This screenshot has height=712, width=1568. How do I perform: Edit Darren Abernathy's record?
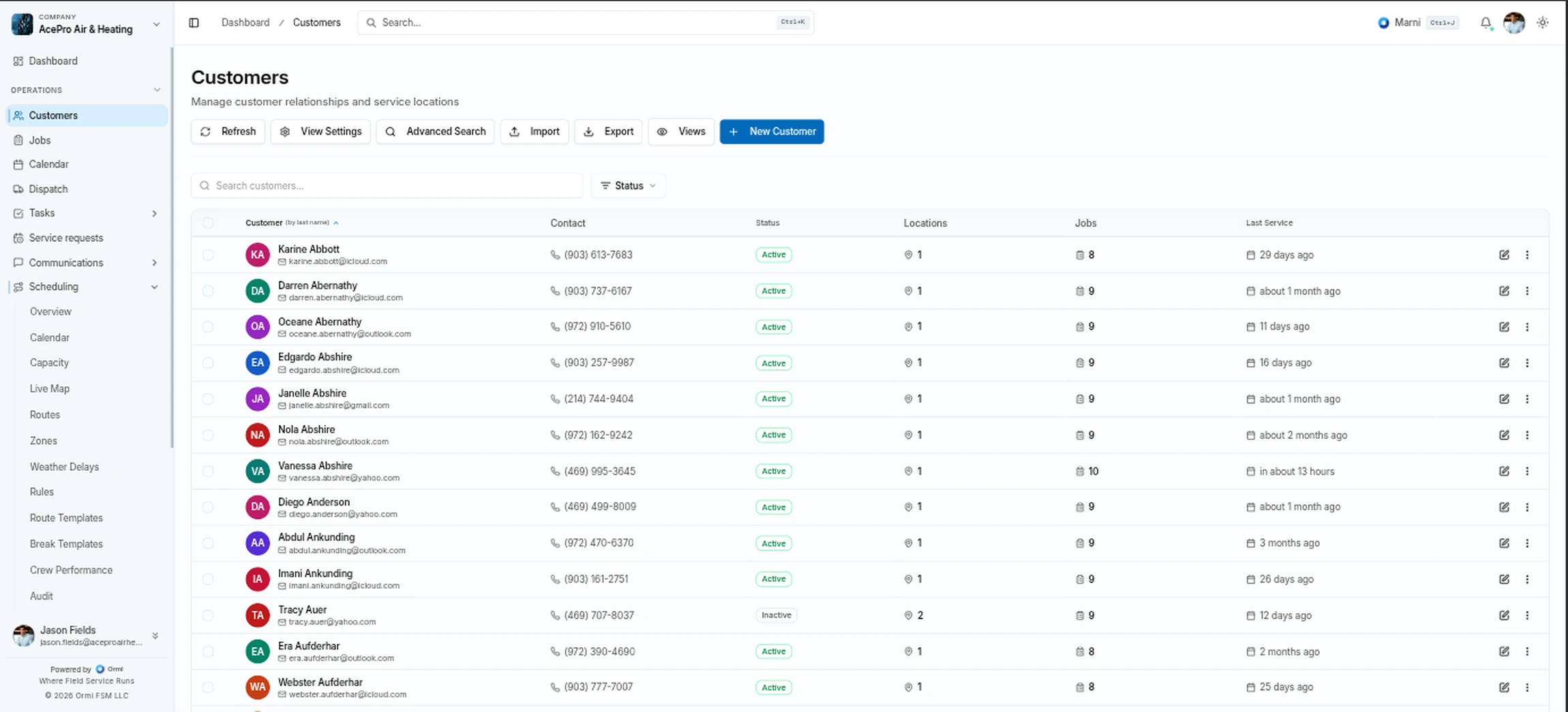(1504, 291)
